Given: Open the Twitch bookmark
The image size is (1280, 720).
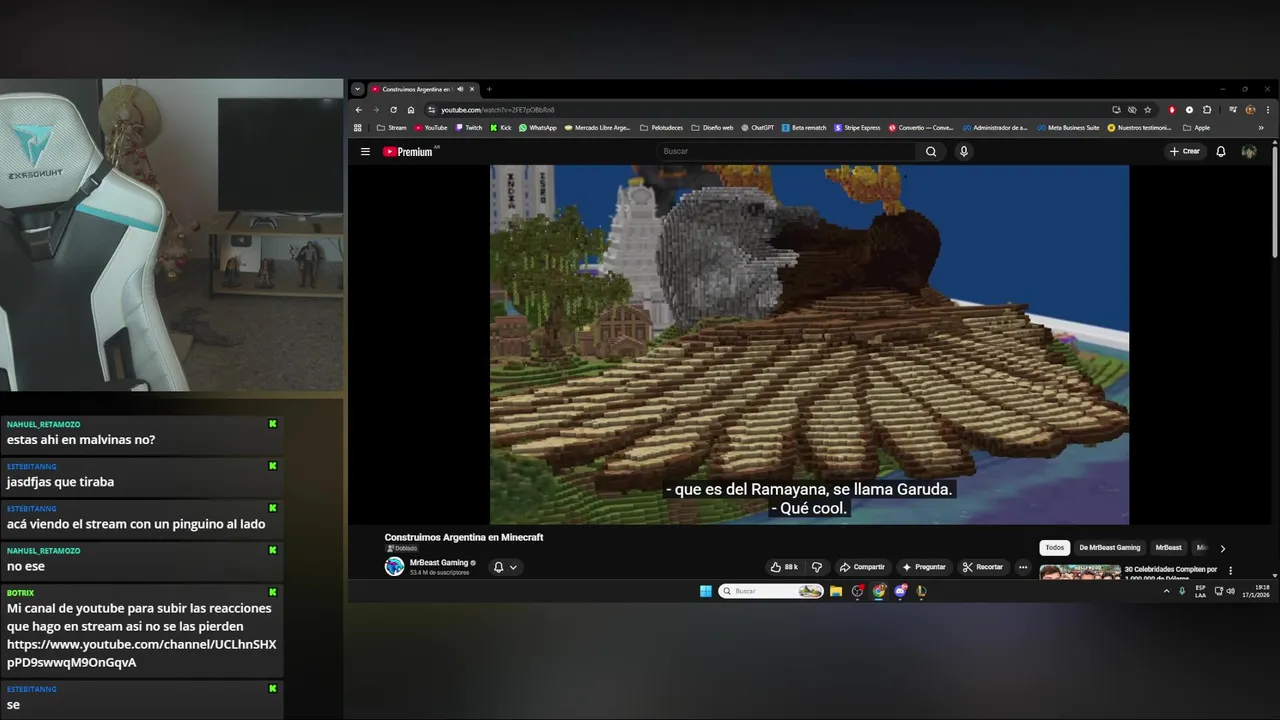Looking at the screenshot, I should point(469,128).
